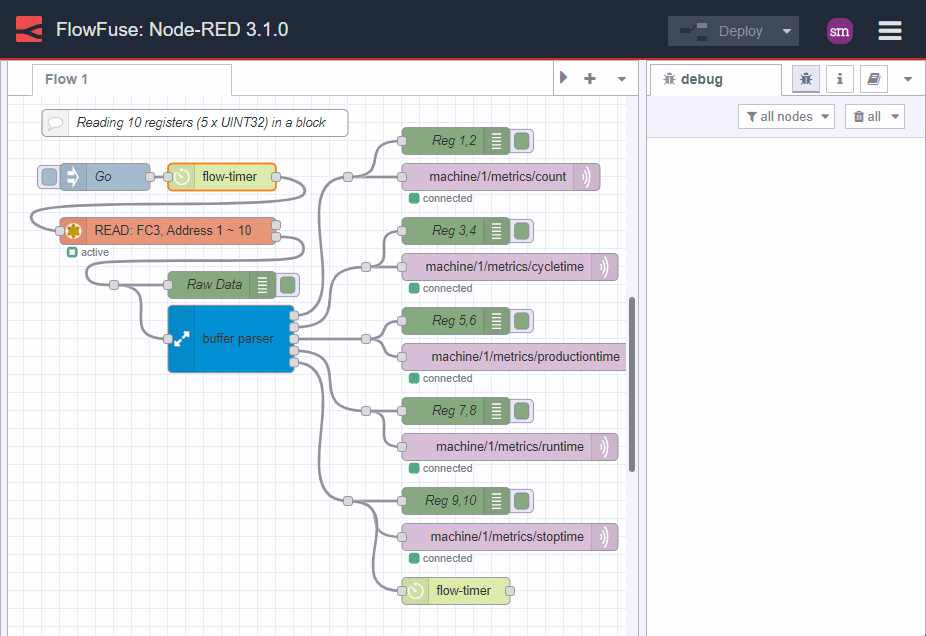
Task: Open the node help sidebar icon
Action: pyautogui.click(x=873, y=79)
